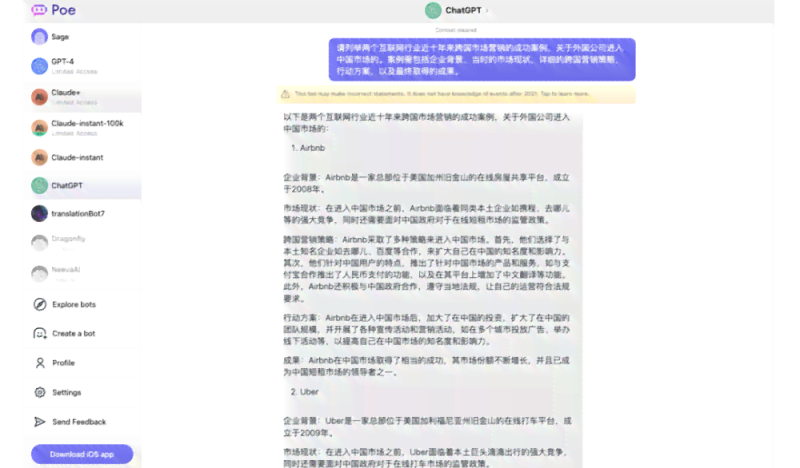The image size is (800, 468).
Task: Open the GPT-4 bot avatar
Action: [39, 66]
